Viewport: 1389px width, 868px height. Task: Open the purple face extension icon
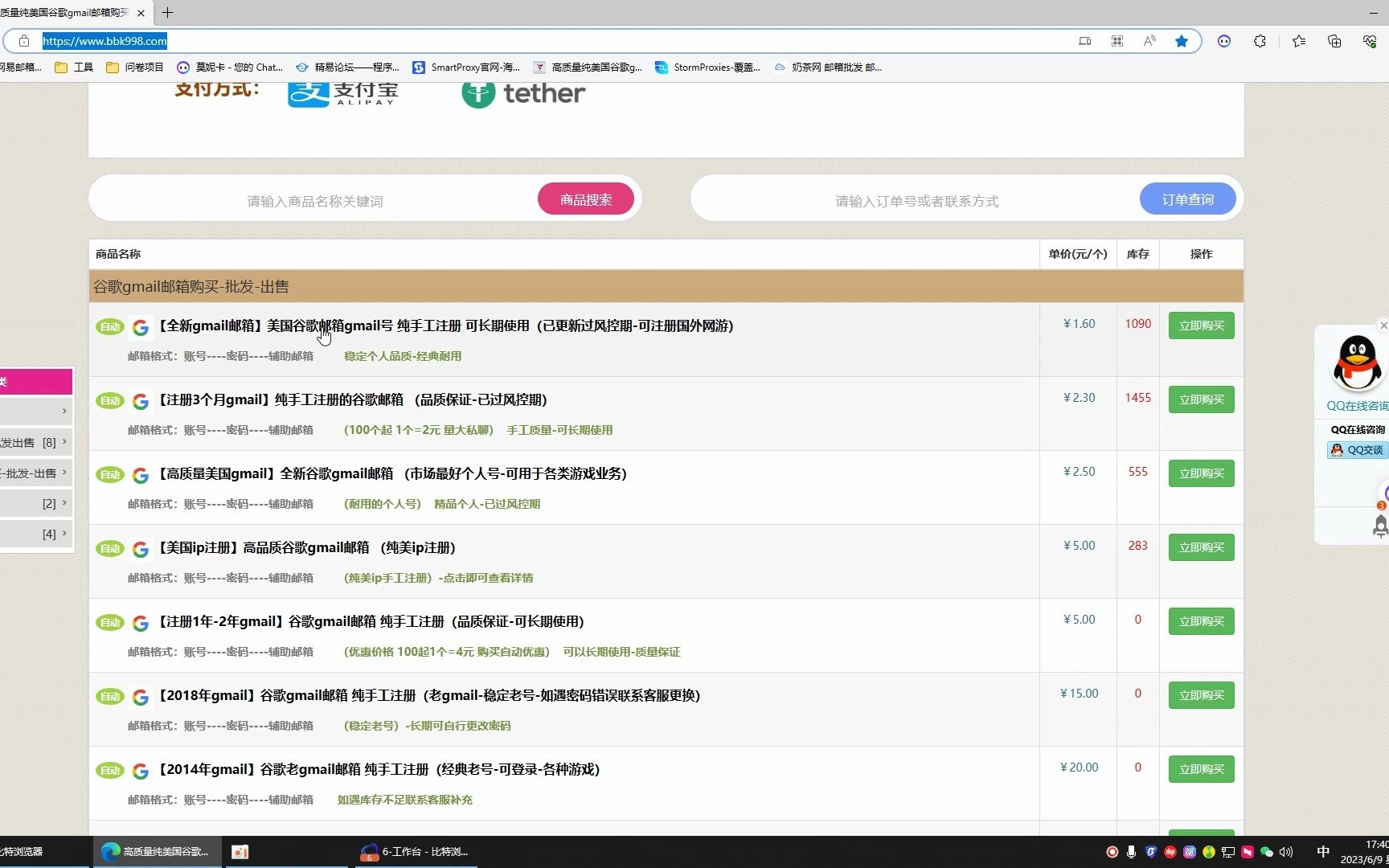[x=1224, y=41]
